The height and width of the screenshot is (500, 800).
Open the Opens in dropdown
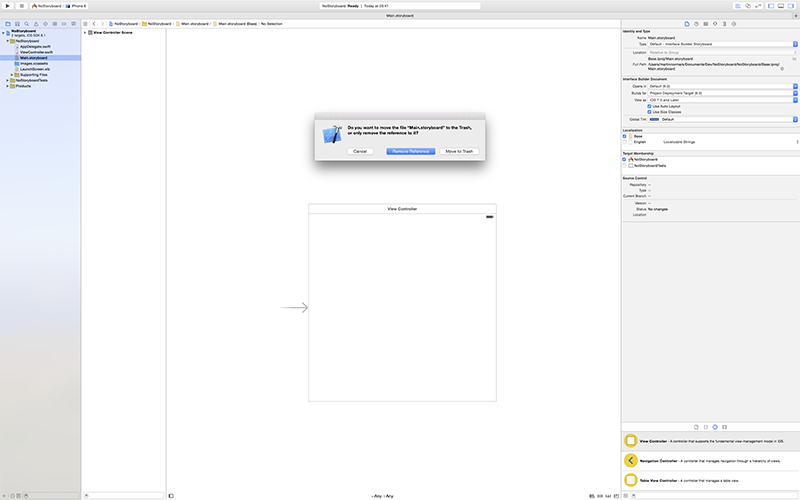(x=722, y=86)
